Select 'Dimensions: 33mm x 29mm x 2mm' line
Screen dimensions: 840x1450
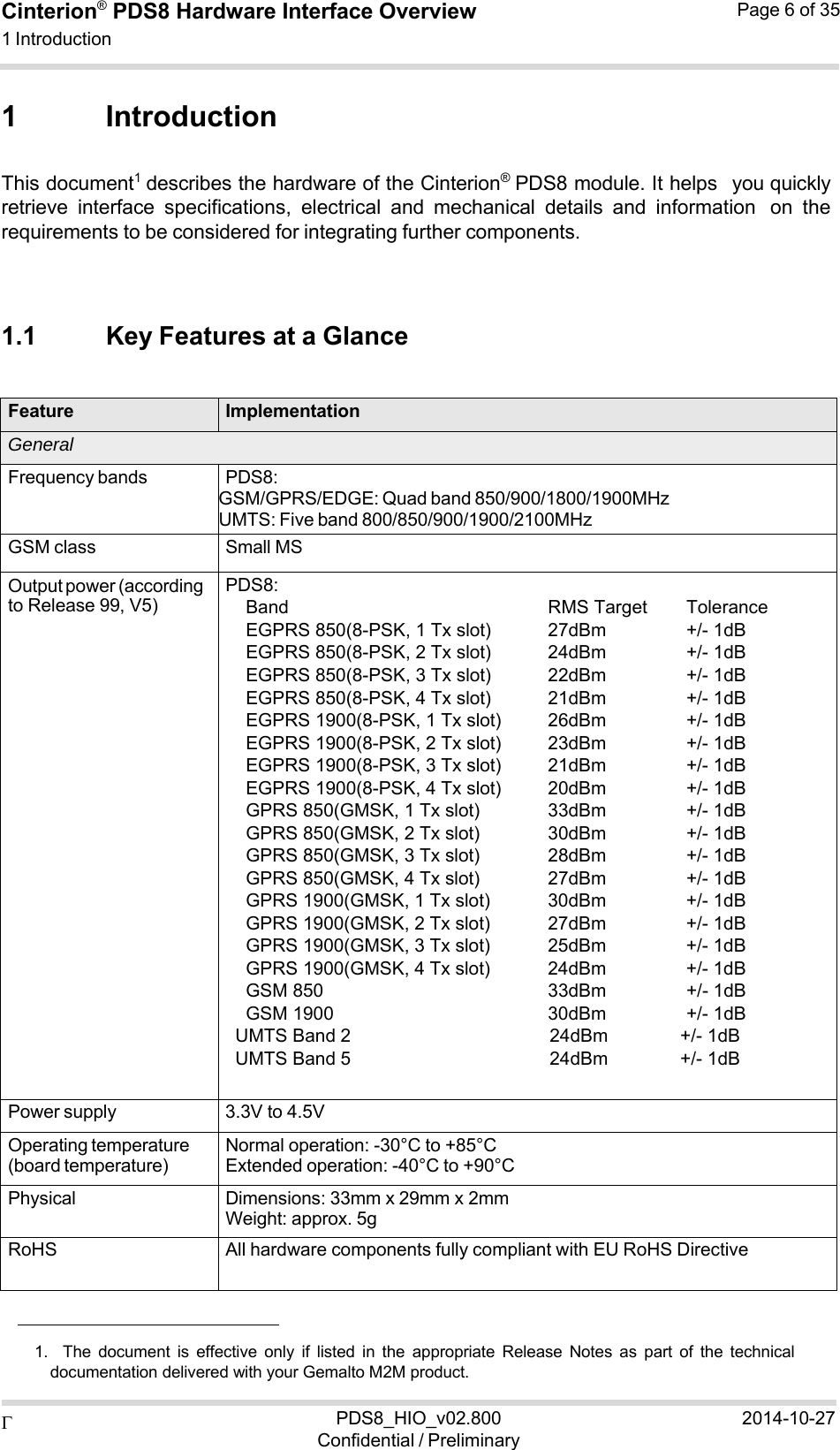coord(367,1199)
